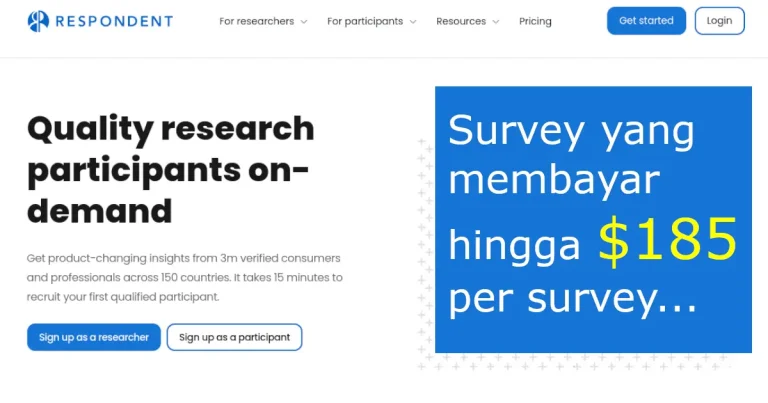Click the word hingga in the blue banner
The image size is (768, 403).
[514, 245]
